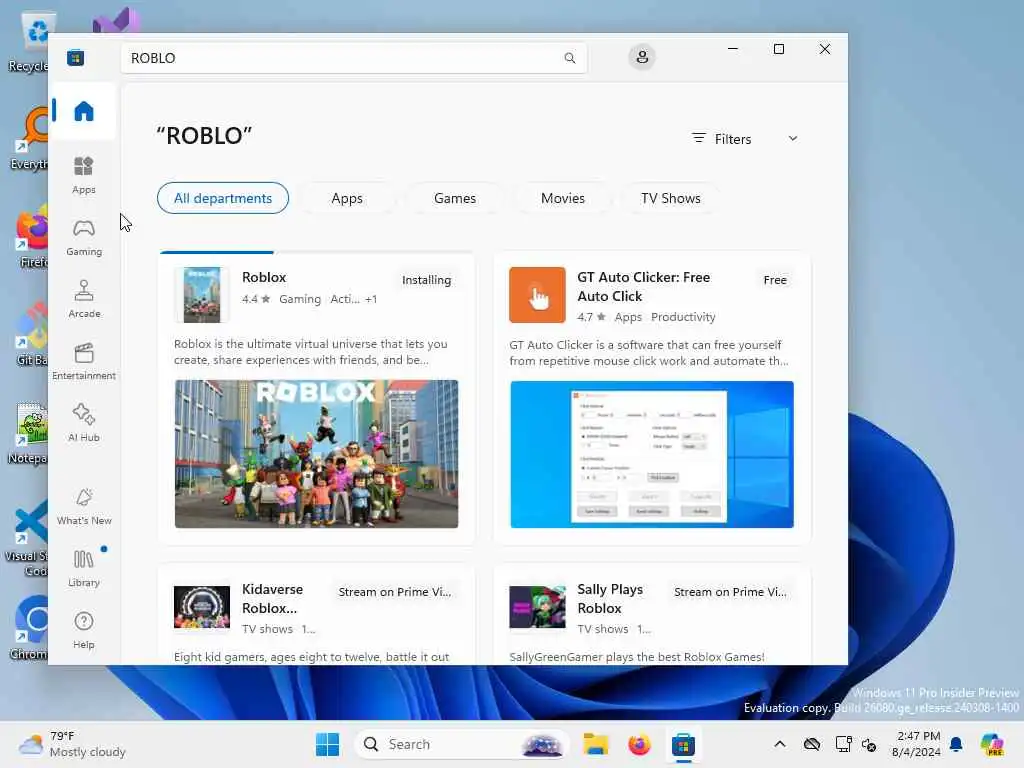Open the GT Auto Clicker screenshot thumbnail
Viewport: 1024px width, 768px height.
point(652,454)
